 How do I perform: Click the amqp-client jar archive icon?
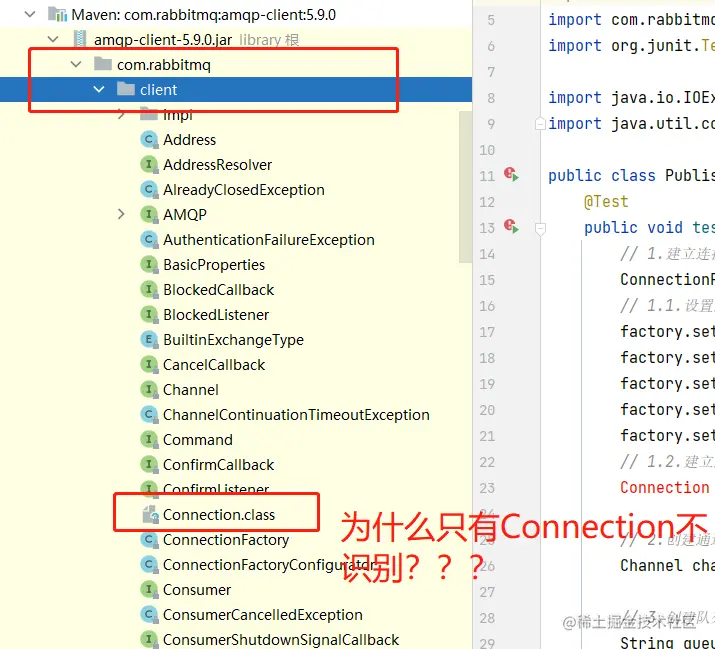pyautogui.click(x=80, y=40)
